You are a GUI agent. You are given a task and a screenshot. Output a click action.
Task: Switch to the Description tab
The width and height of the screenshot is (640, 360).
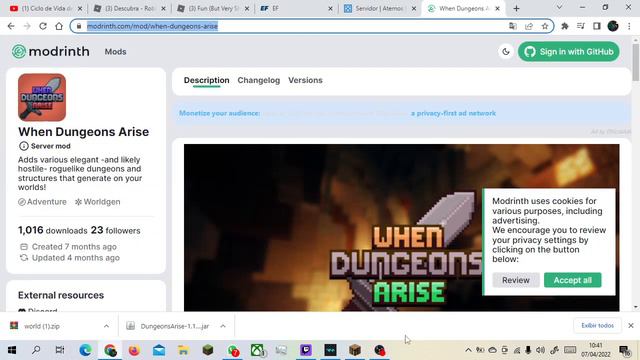pos(207,80)
